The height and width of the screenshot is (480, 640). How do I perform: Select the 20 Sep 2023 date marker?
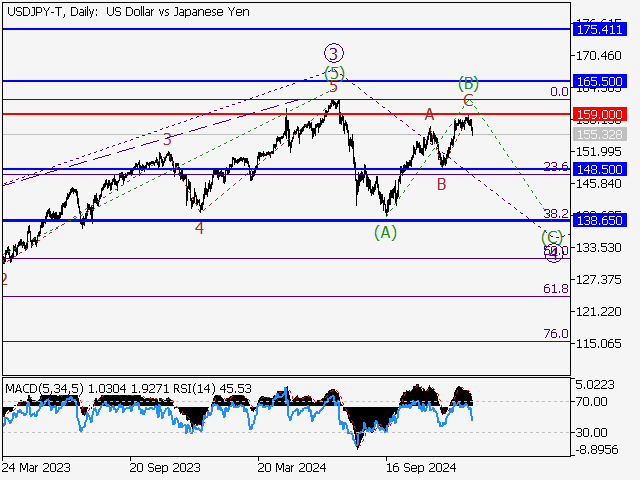click(x=163, y=467)
